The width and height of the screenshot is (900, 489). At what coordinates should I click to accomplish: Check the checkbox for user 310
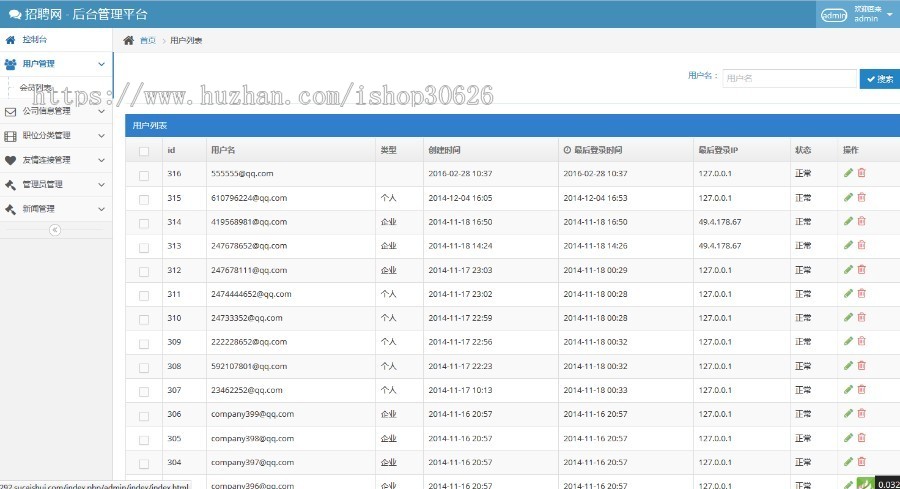click(144, 320)
